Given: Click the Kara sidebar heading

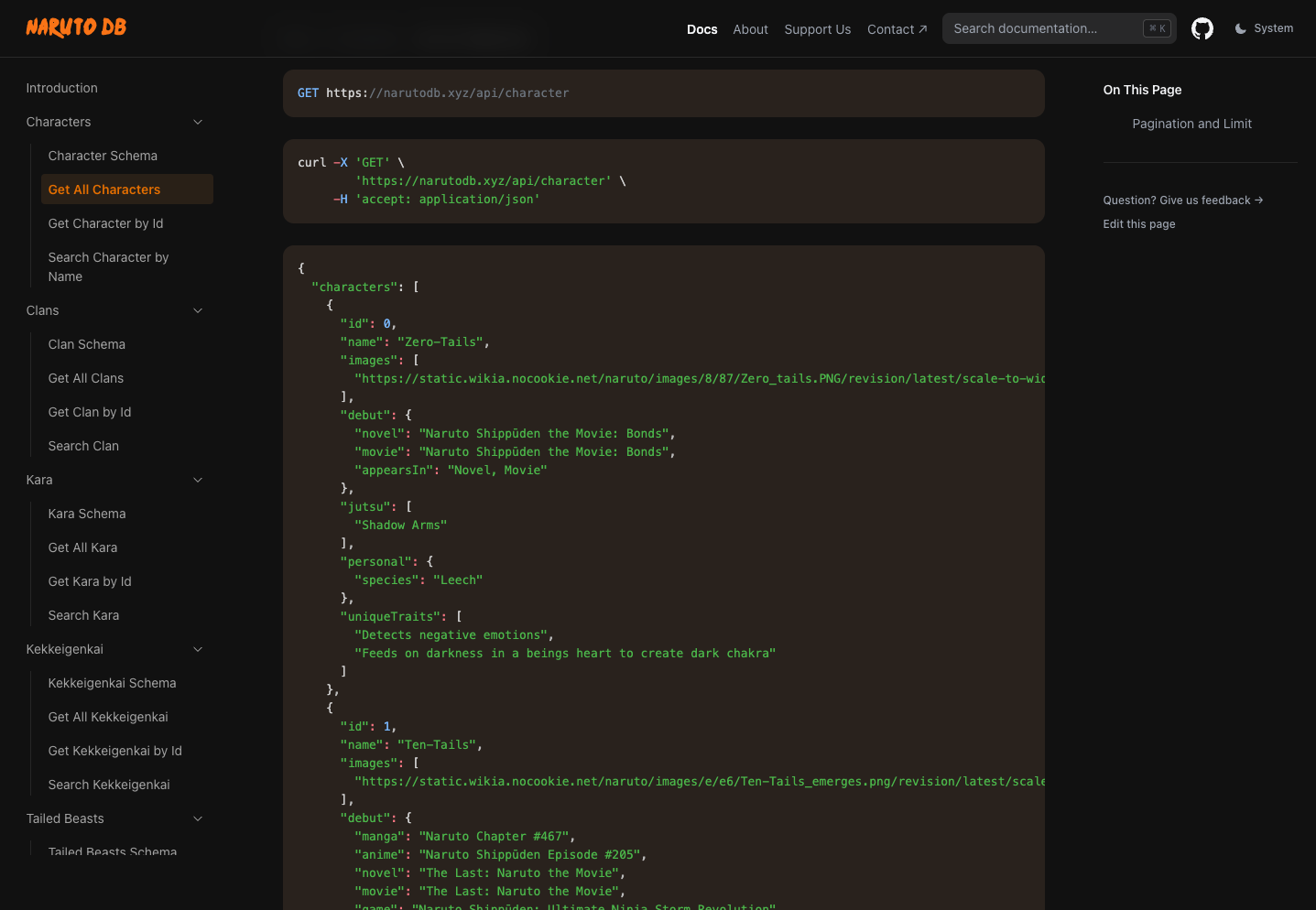Looking at the screenshot, I should pos(39,480).
